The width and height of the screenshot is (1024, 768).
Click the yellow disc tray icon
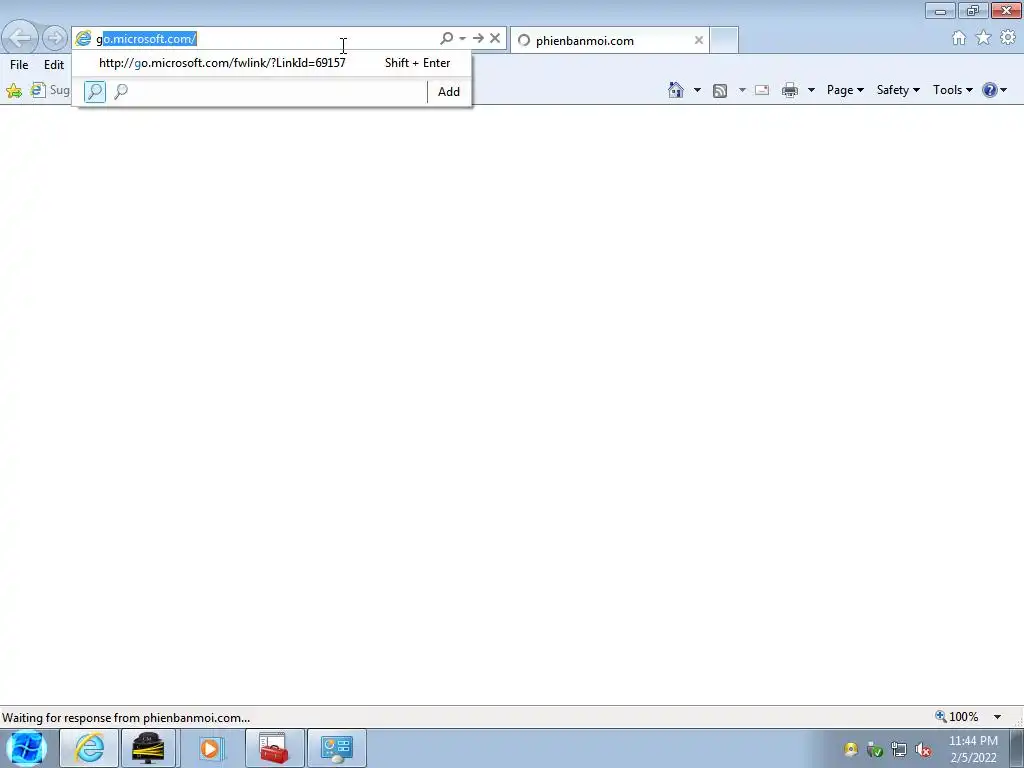(850, 750)
